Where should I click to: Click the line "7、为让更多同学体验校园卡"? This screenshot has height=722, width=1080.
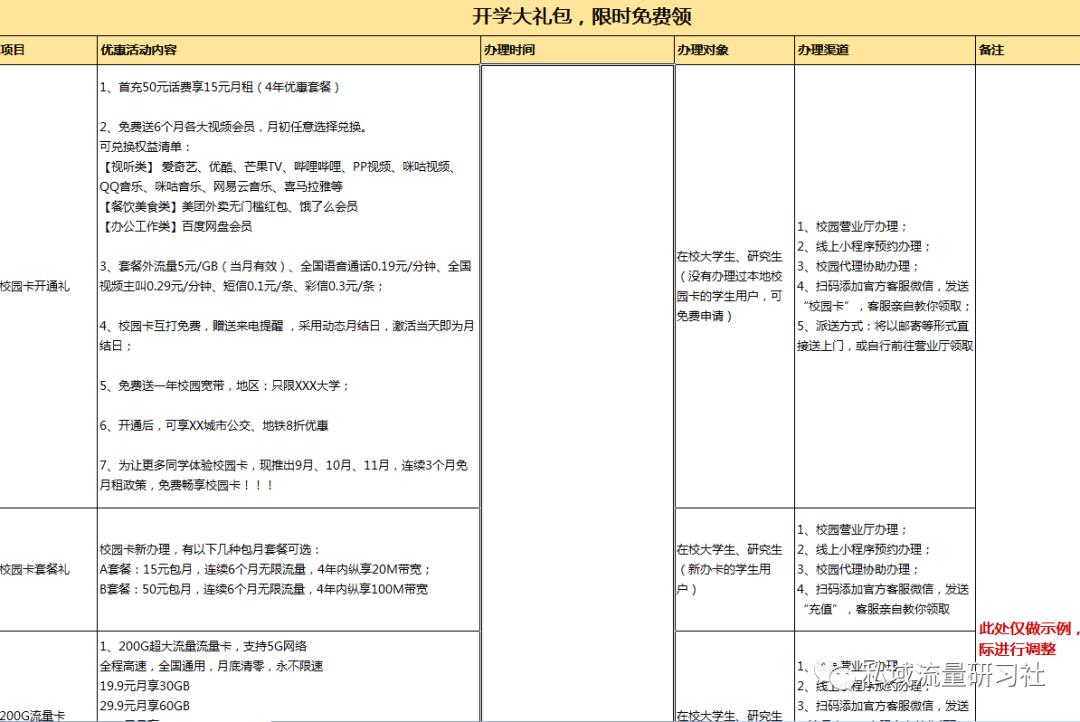point(284,466)
